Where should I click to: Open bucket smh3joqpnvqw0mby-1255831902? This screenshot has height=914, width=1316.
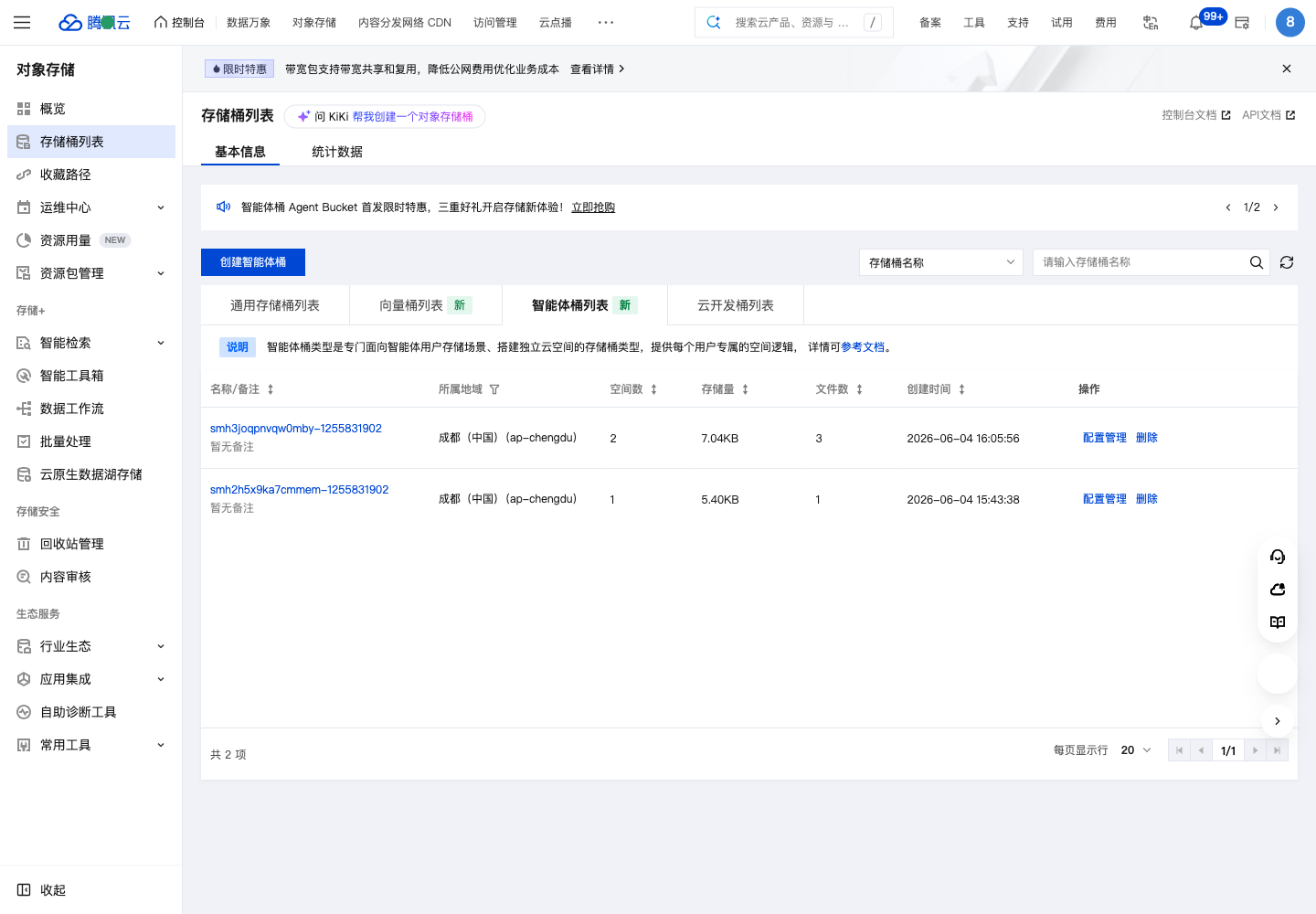[296, 429]
